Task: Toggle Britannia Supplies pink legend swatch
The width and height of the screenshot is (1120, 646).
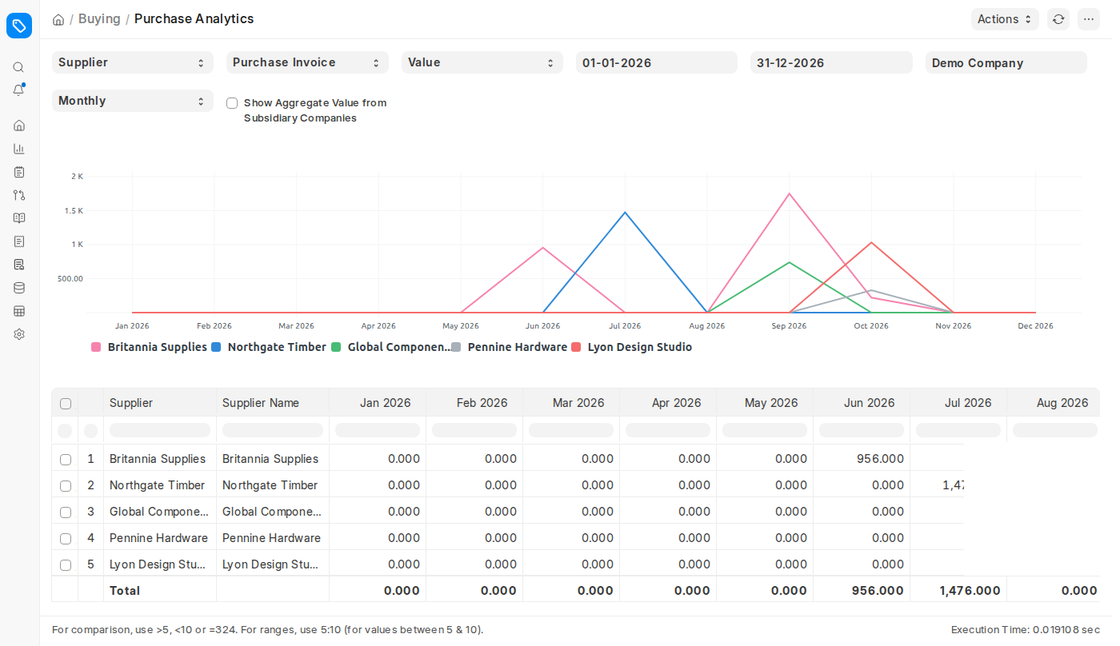Action: coord(96,347)
